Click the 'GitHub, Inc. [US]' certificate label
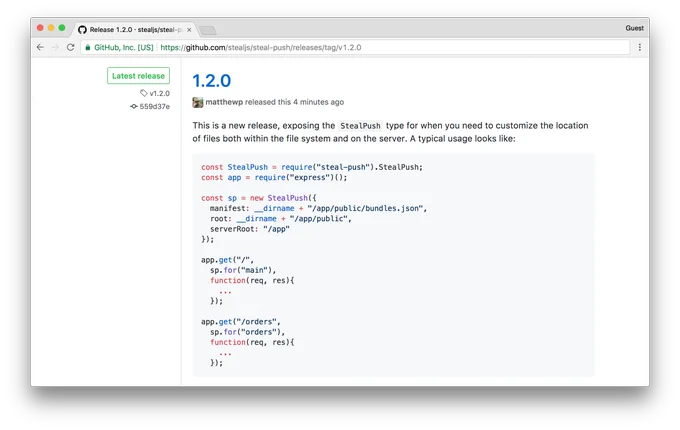Viewport: 680px width, 430px height. click(124, 47)
